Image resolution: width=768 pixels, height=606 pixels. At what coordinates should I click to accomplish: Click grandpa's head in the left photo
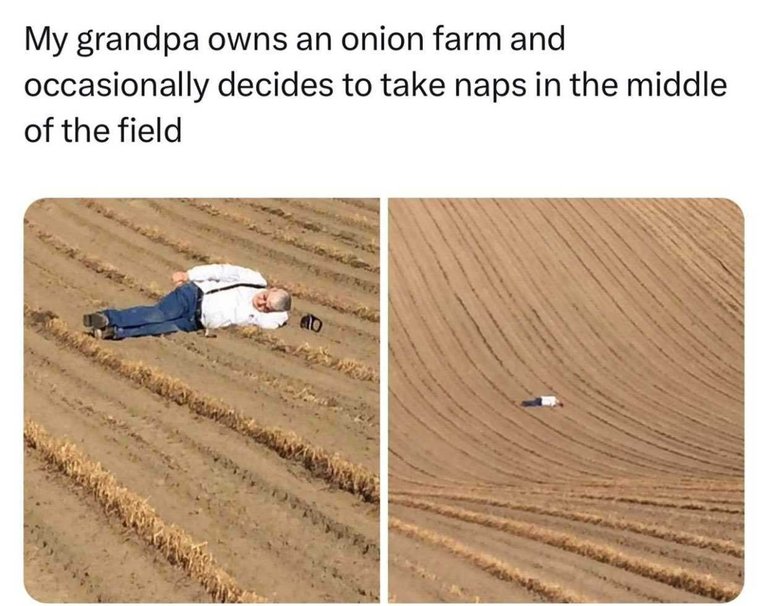pyautogui.click(x=273, y=300)
